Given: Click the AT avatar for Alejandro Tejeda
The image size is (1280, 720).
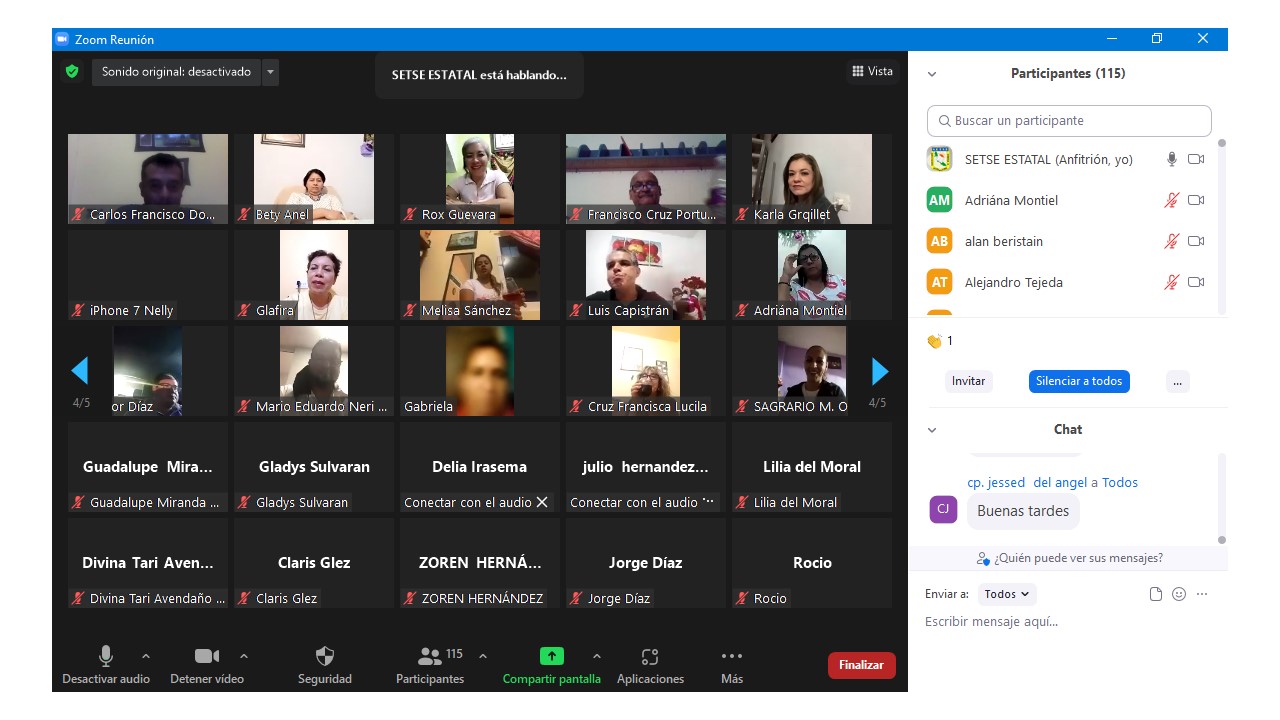Looking at the screenshot, I should [939, 282].
